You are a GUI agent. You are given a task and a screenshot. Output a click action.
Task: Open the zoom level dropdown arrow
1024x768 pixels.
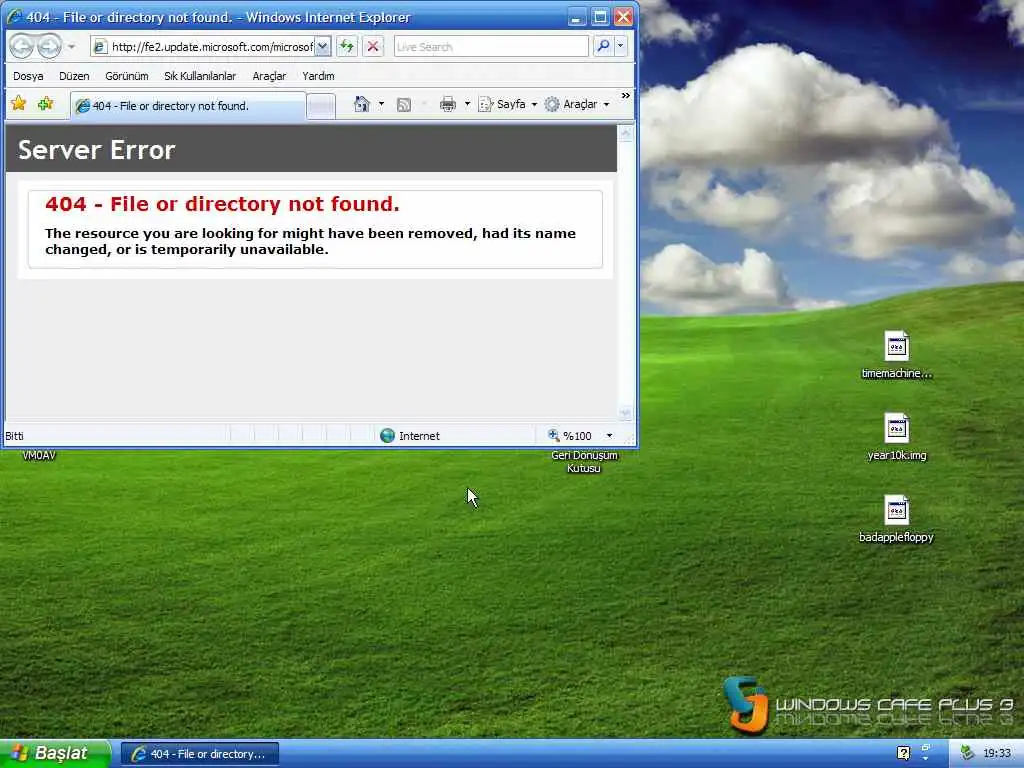[x=609, y=436]
